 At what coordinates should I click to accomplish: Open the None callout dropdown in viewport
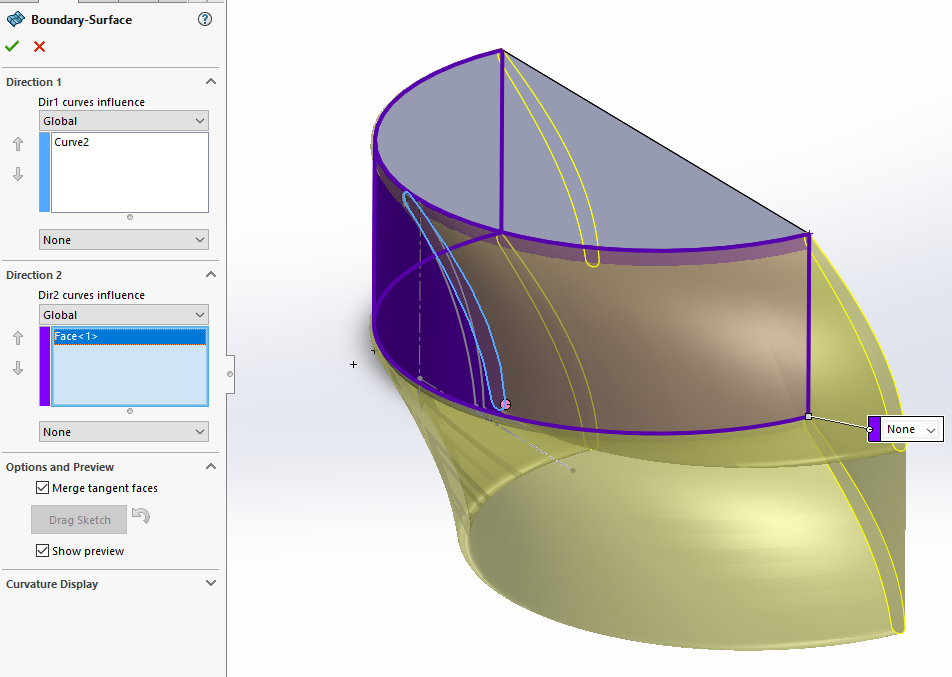911,429
